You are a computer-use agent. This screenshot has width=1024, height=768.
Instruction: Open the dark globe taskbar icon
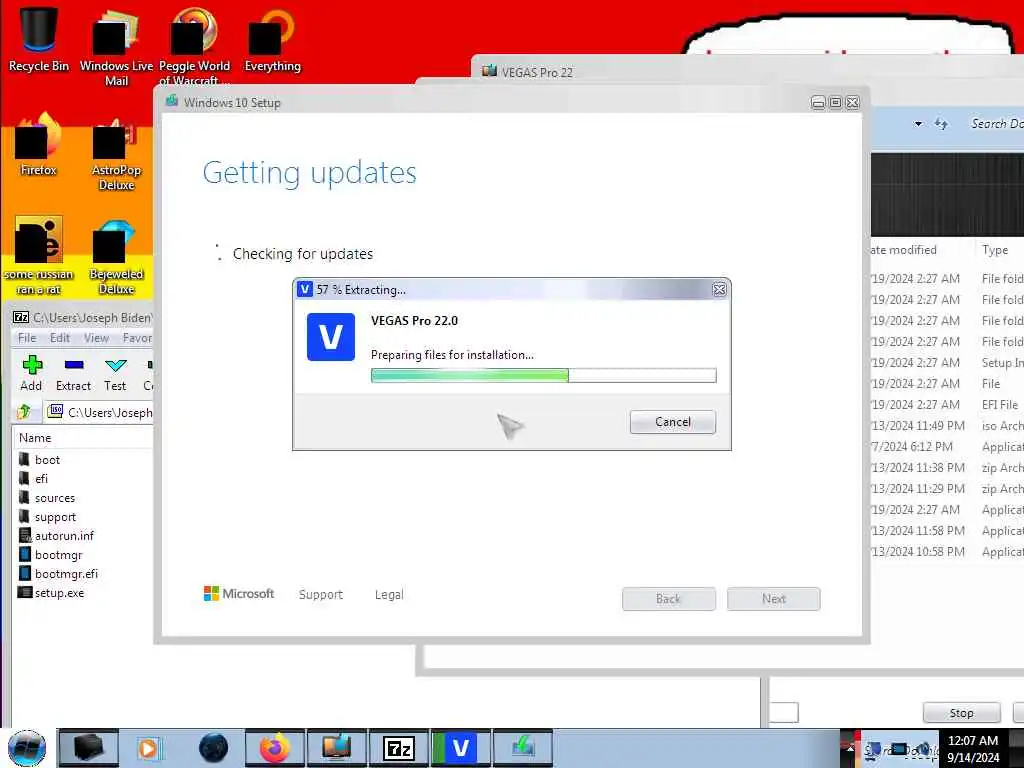coord(214,748)
